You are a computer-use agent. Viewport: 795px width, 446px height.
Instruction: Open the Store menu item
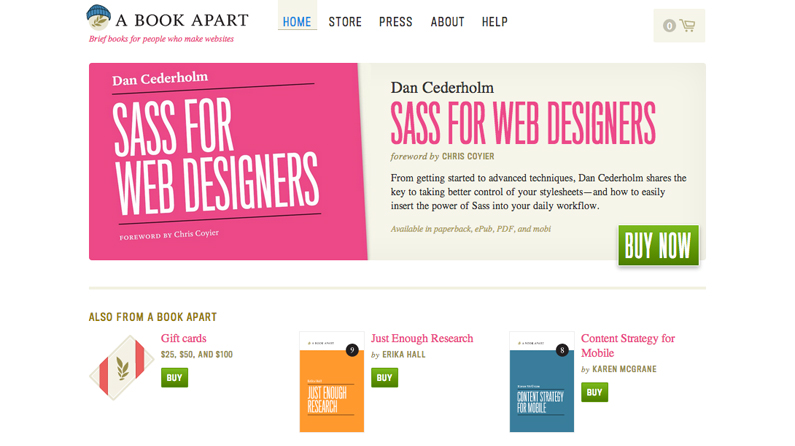pyautogui.click(x=345, y=22)
